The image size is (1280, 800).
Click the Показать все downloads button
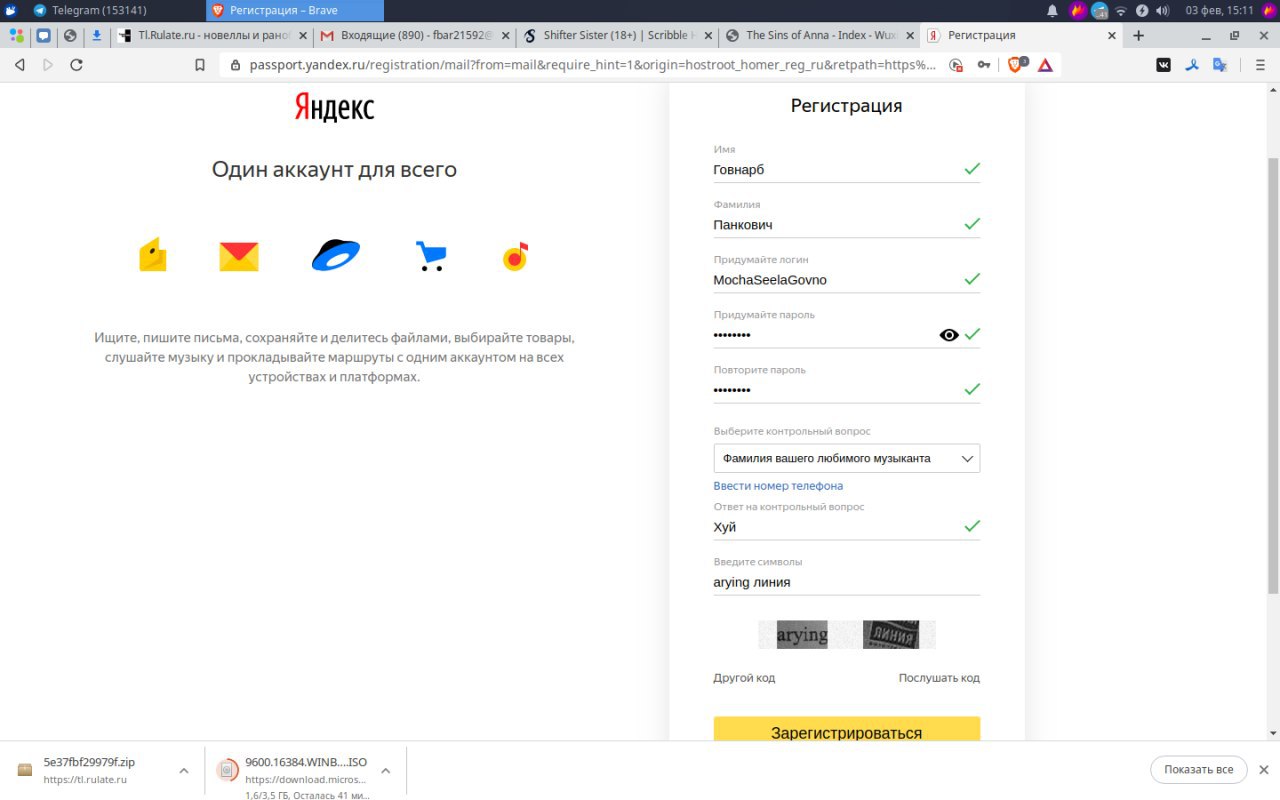pyautogui.click(x=1199, y=769)
